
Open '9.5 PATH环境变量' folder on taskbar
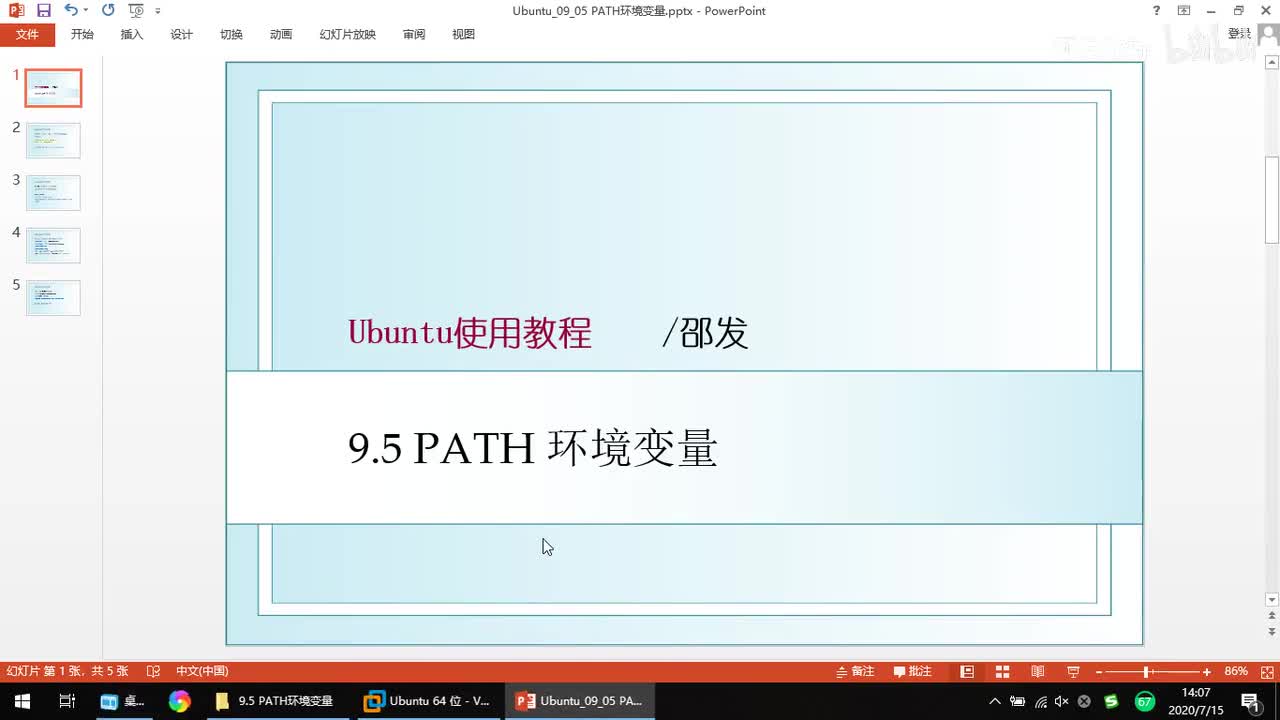point(278,701)
